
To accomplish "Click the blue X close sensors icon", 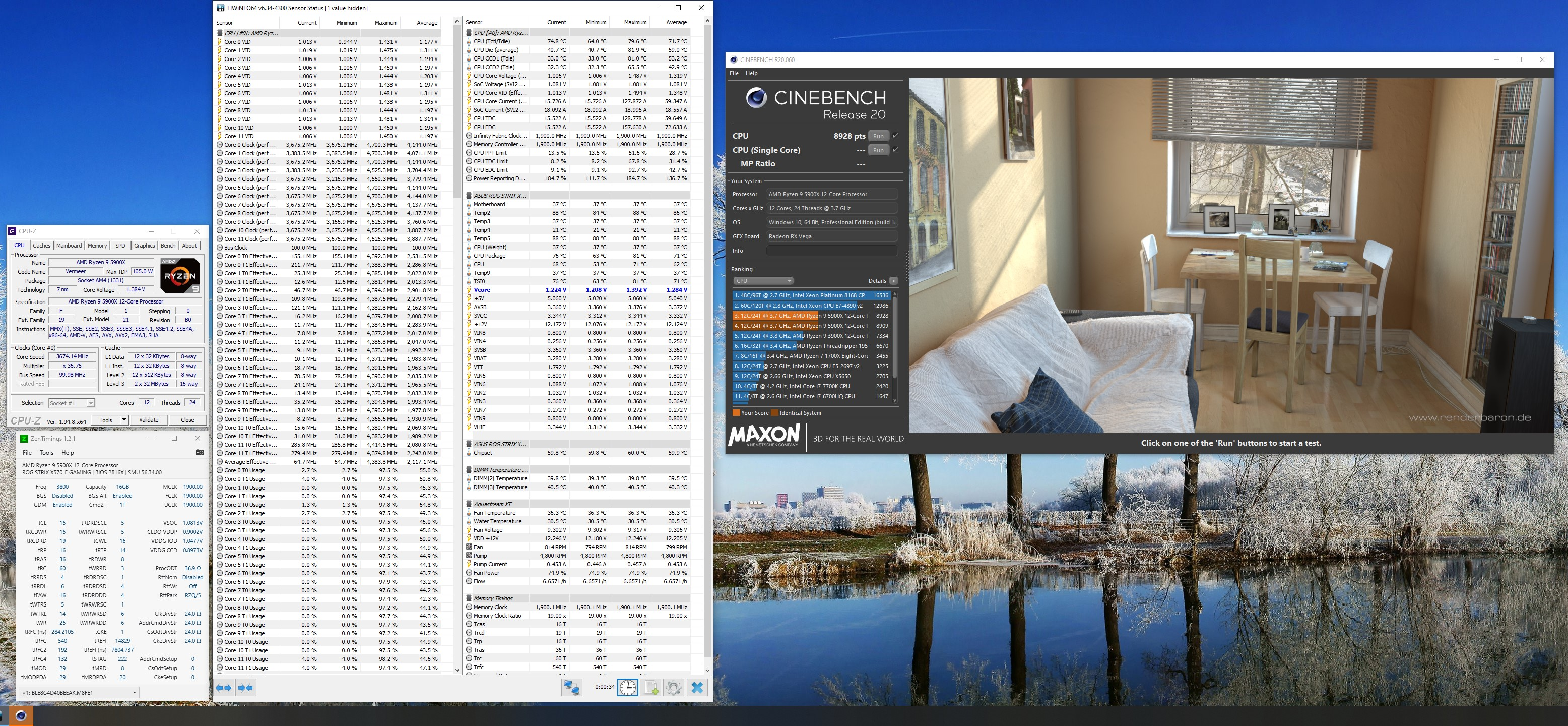I will pyautogui.click(x=697, y=688).
